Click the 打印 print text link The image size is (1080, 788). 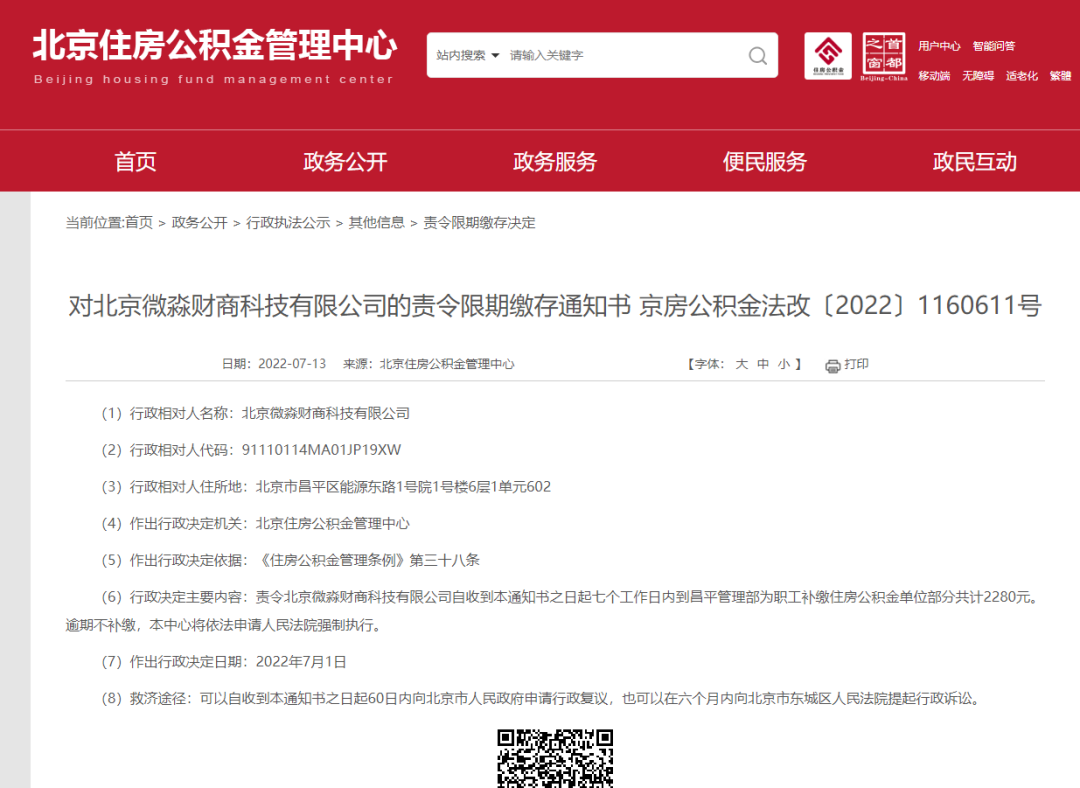(856, 364)
